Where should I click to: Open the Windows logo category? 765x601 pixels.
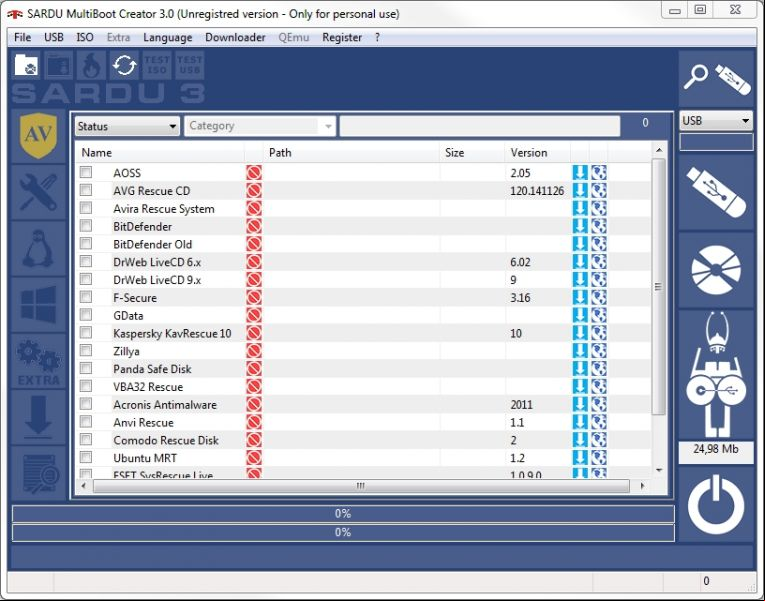pos(38,305)
